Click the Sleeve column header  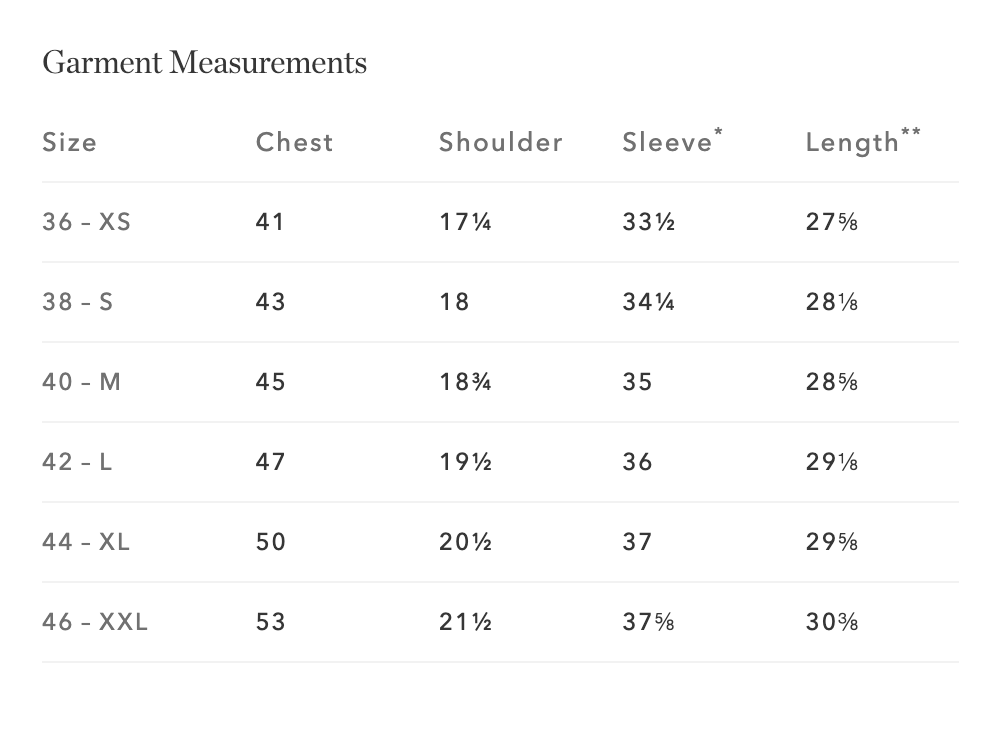click(672, 141)
